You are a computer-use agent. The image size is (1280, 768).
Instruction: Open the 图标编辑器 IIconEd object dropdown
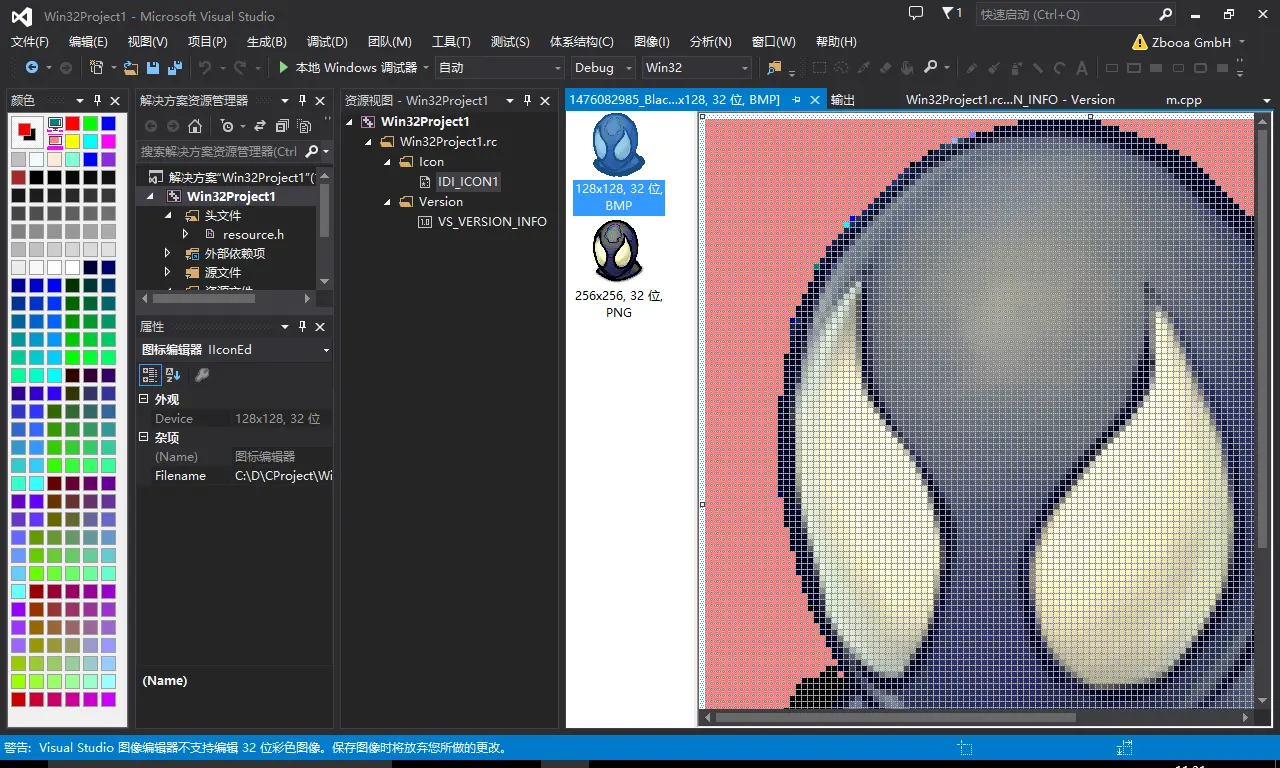326,350
